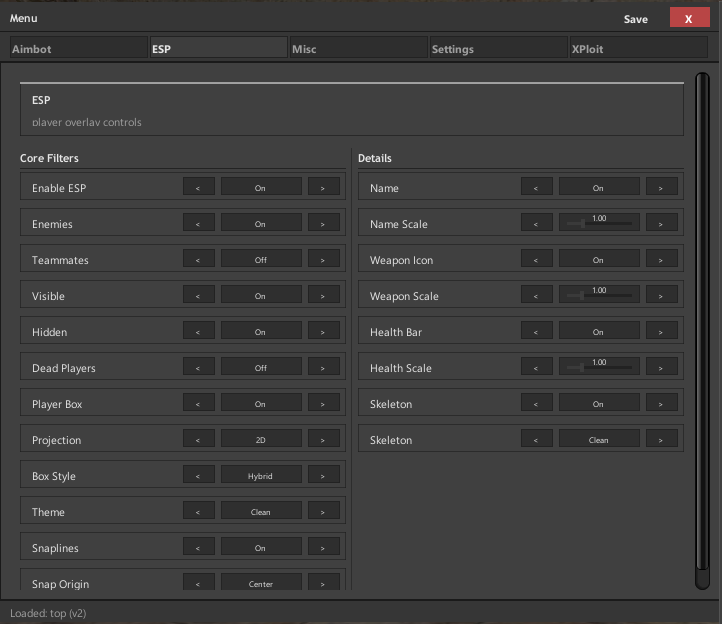
Task: Increase Name Scale with right arrow
Action: coord(662,222)
